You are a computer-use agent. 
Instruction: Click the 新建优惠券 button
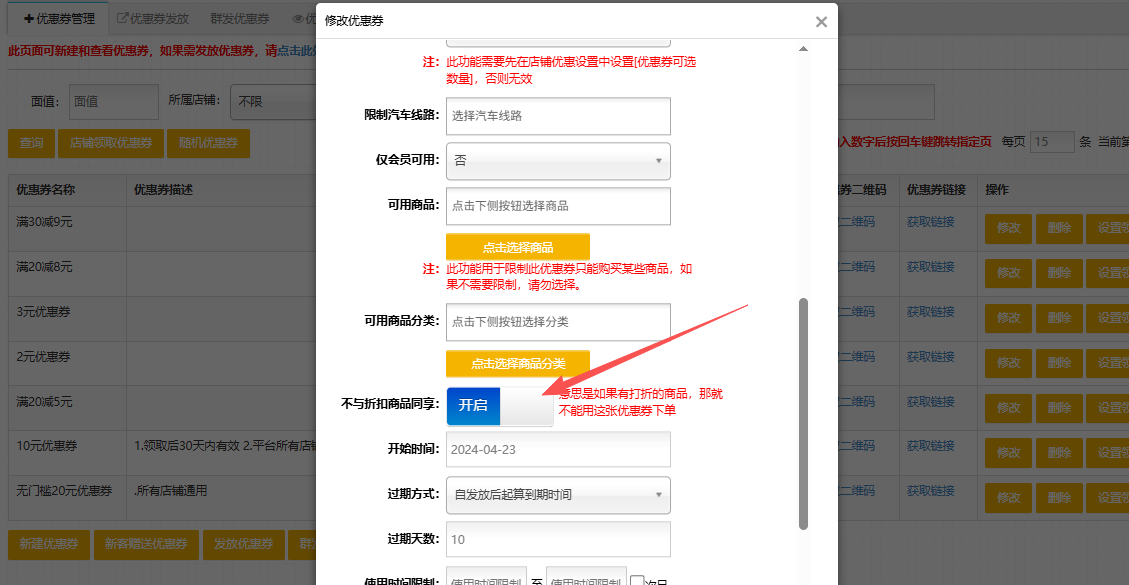[x=49, y=544]
